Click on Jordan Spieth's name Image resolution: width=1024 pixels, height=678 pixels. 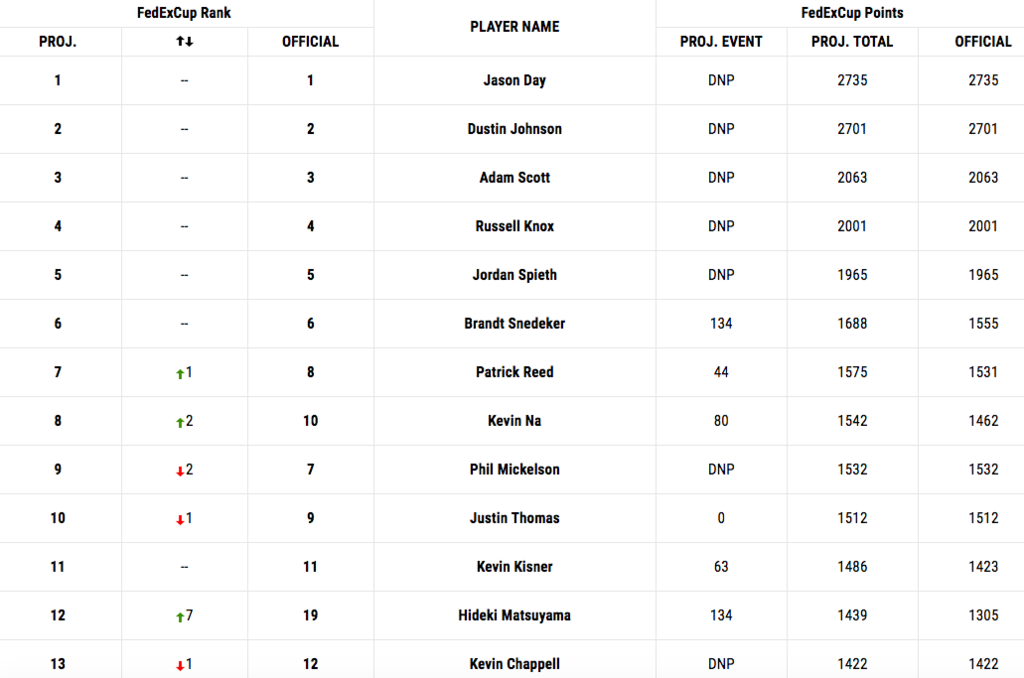pos(515,275)
